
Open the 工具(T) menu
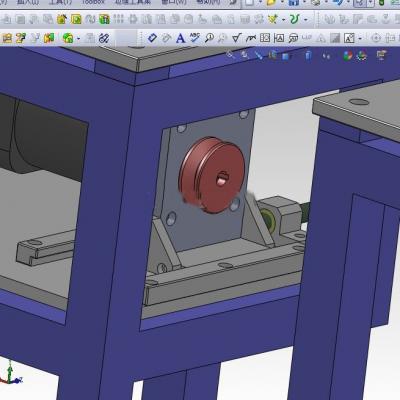click(x=60, y=2)
